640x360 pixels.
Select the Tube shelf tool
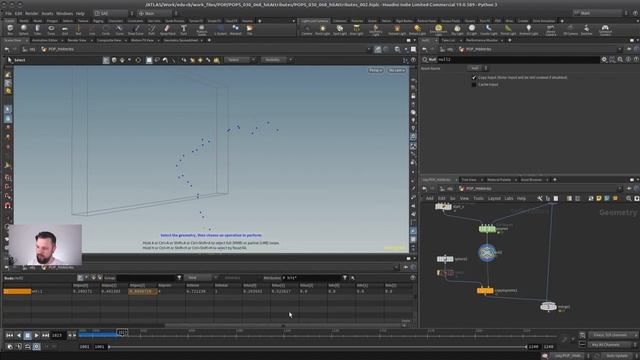click(x=37, y=29)
